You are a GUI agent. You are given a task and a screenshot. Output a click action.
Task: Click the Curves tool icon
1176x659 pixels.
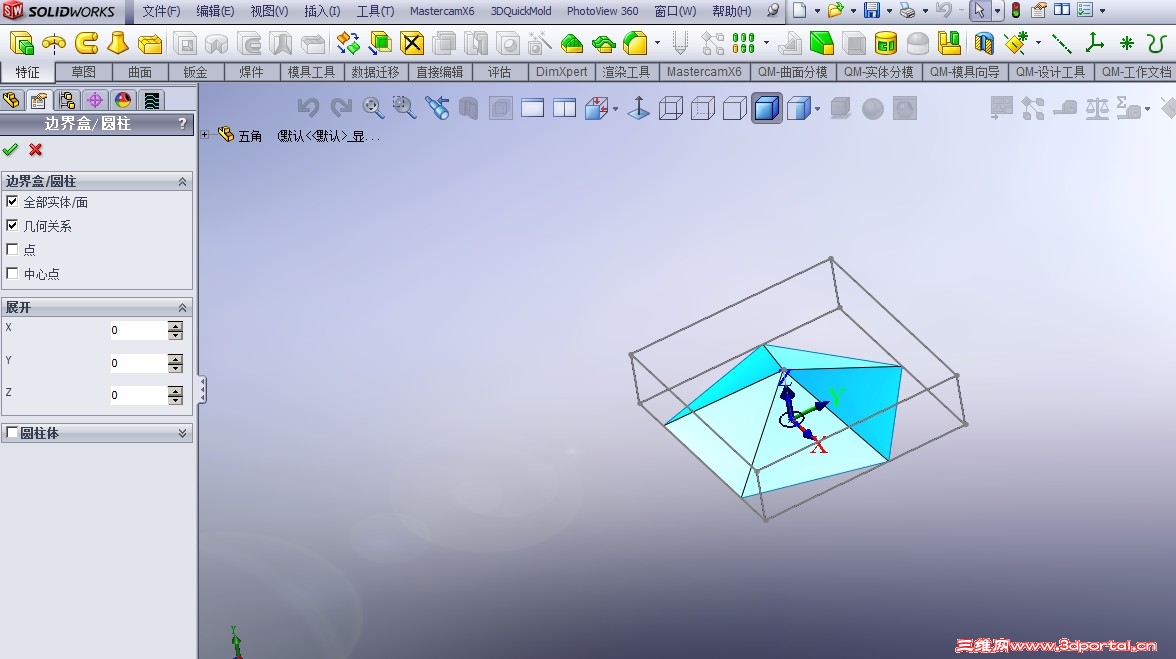pos(1157,43)
